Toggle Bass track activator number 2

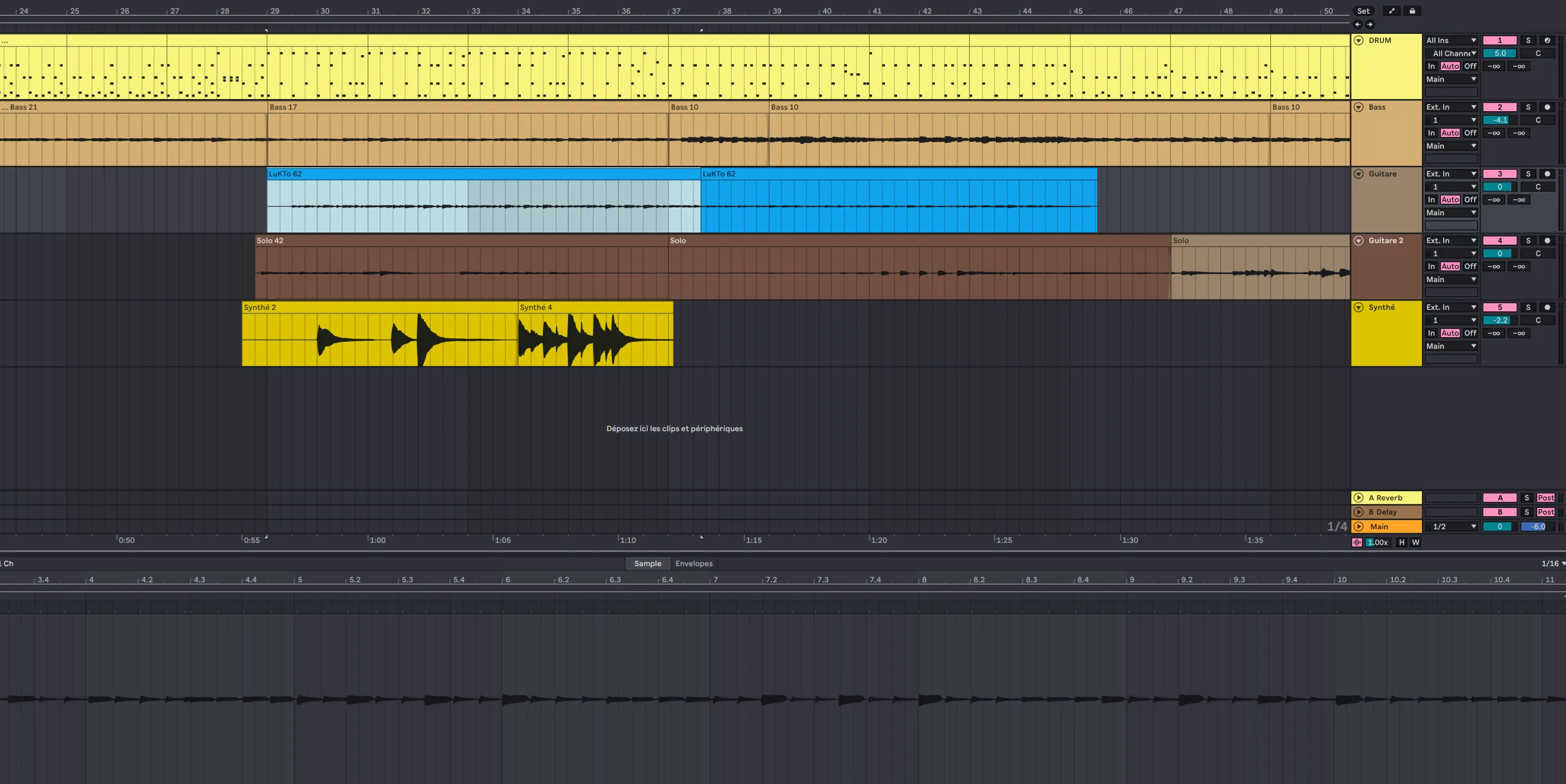pos(1500,107)
